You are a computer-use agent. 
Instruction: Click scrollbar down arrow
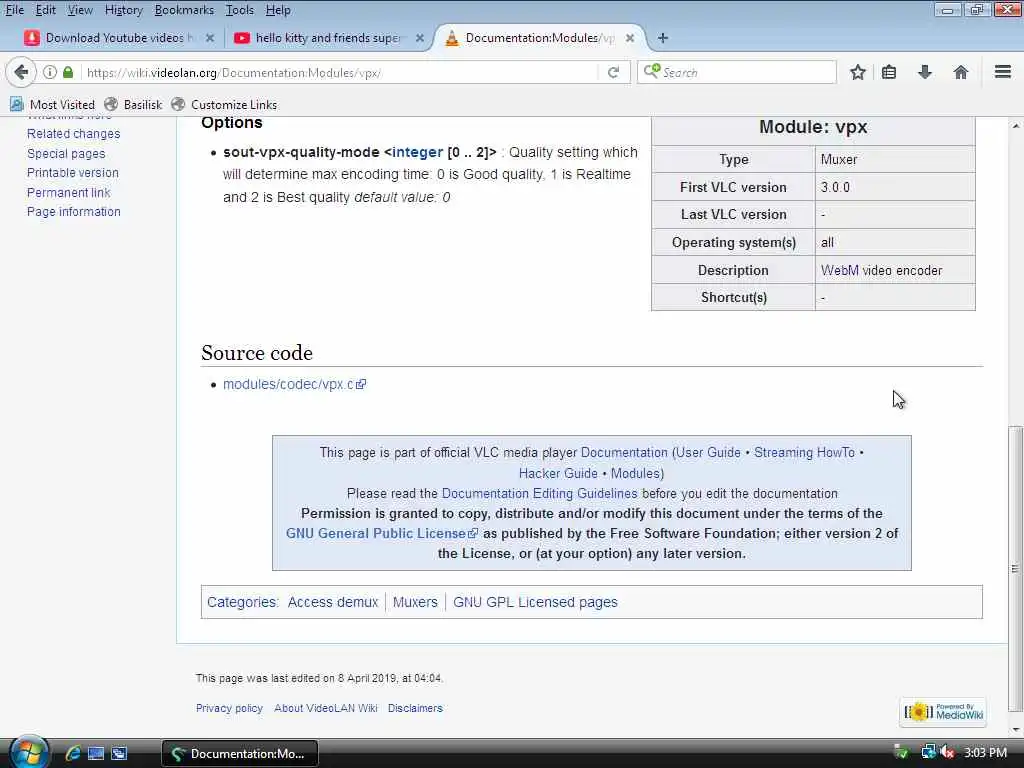[x=1015, y=729]
